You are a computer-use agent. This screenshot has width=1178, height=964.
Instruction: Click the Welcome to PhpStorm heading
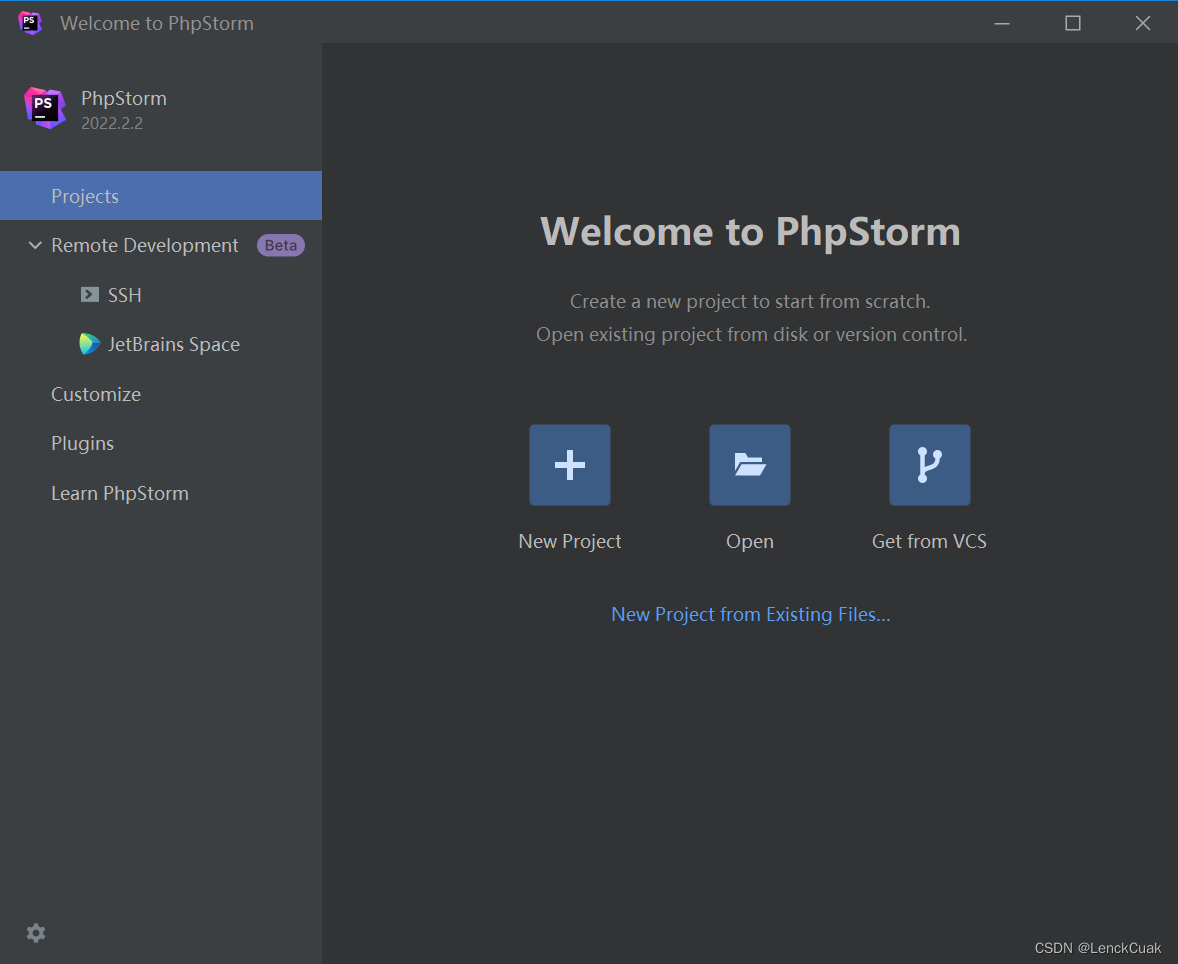pyautogui.click(x=750, y=231)
